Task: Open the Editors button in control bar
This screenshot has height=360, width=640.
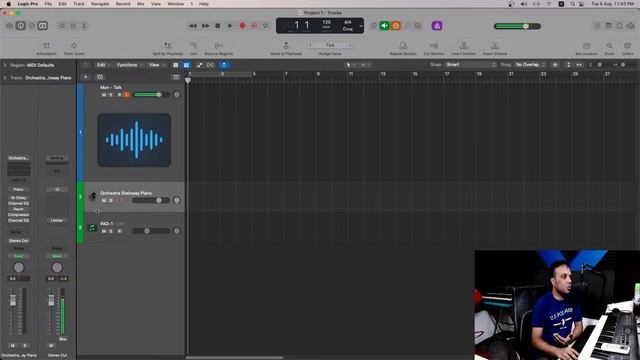Action: point(84,26)
